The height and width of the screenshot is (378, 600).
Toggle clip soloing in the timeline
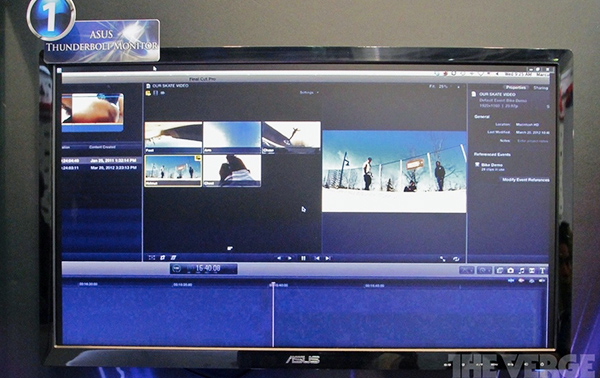coord(532,281)
